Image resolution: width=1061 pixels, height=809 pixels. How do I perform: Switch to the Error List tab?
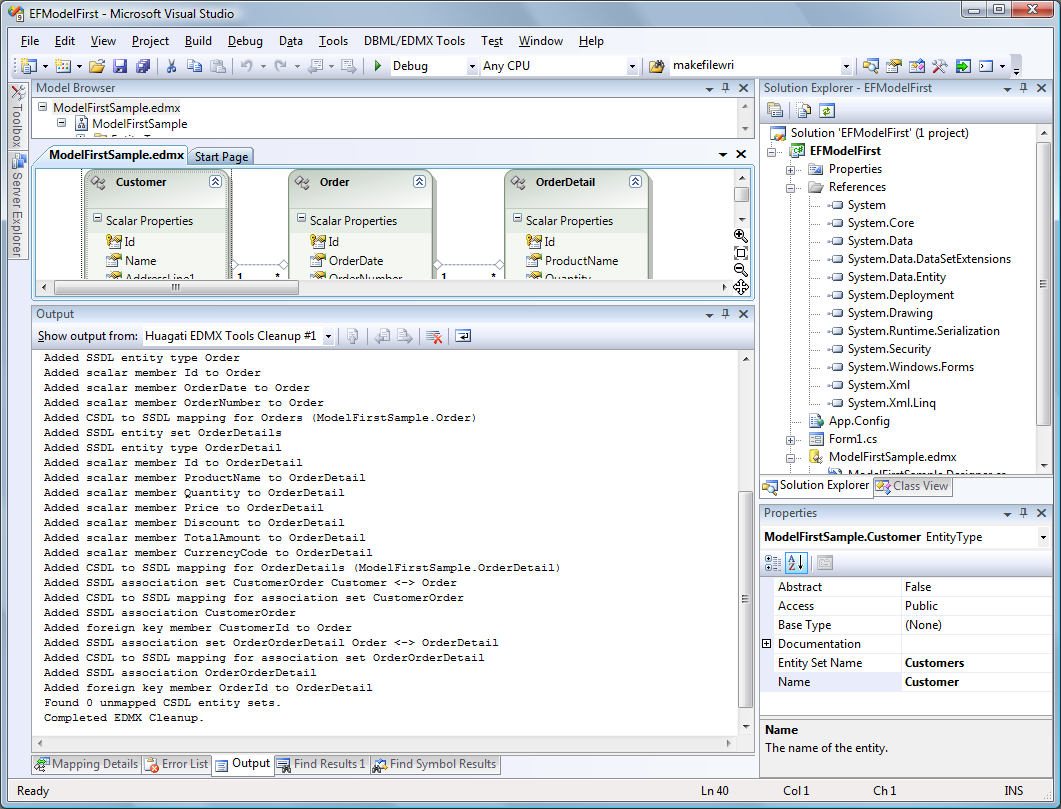pos(177,764)
